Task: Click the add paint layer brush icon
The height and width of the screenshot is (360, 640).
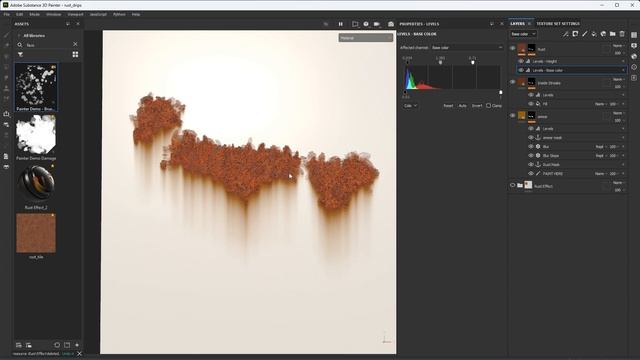Action: [584, 34]
